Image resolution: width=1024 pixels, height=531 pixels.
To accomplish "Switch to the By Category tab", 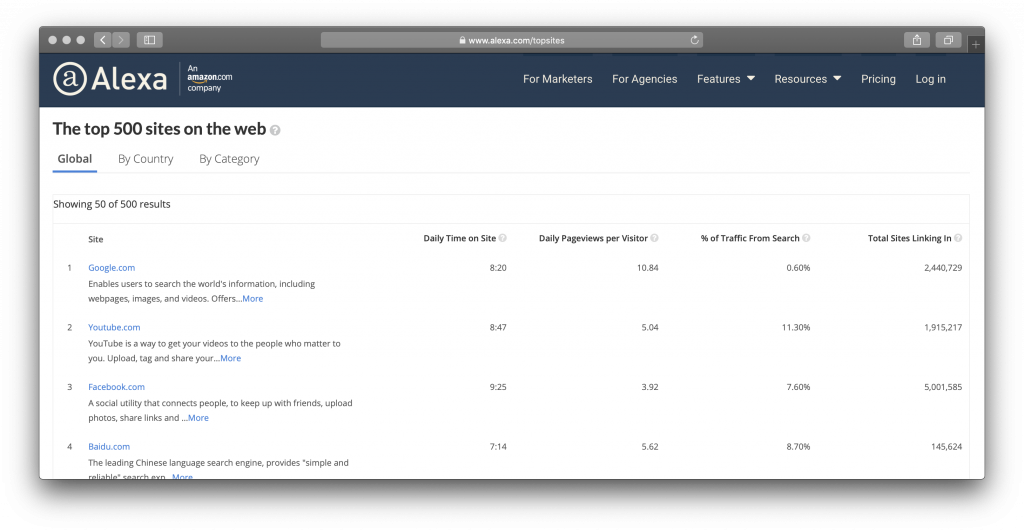I will click(x=229, y=159).
